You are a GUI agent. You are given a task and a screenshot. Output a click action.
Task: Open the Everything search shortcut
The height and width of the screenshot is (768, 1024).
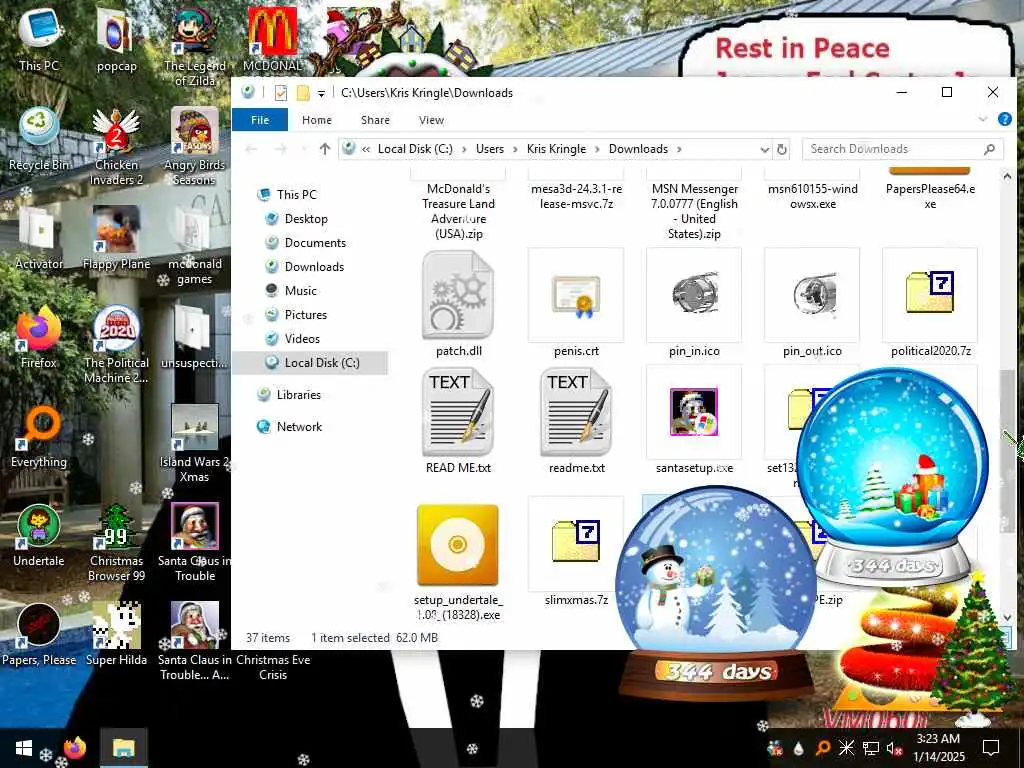[39, 436]
